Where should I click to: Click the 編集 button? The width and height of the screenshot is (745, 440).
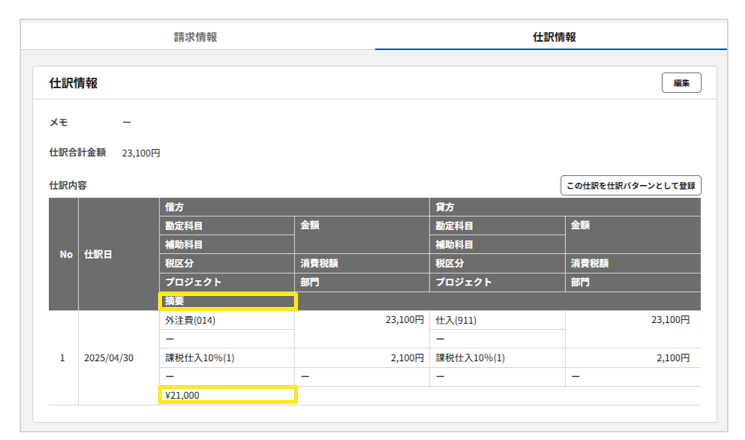tap(681, 83)
